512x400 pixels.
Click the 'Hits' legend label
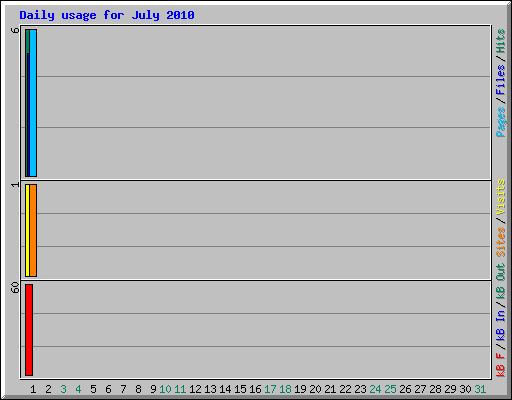(500, 41)
